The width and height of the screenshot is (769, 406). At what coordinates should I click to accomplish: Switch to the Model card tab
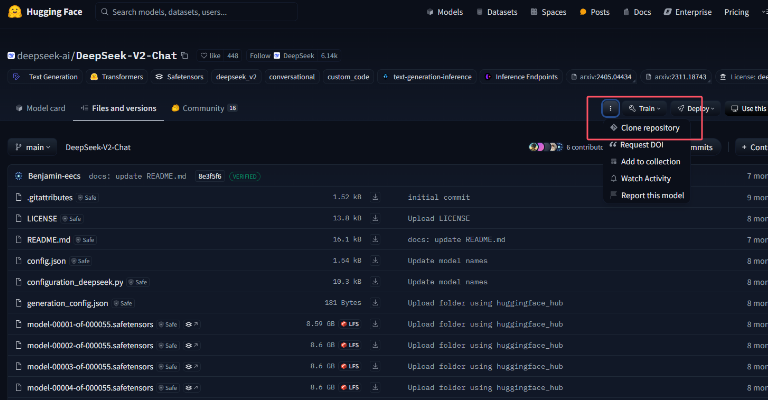(39, 108)
